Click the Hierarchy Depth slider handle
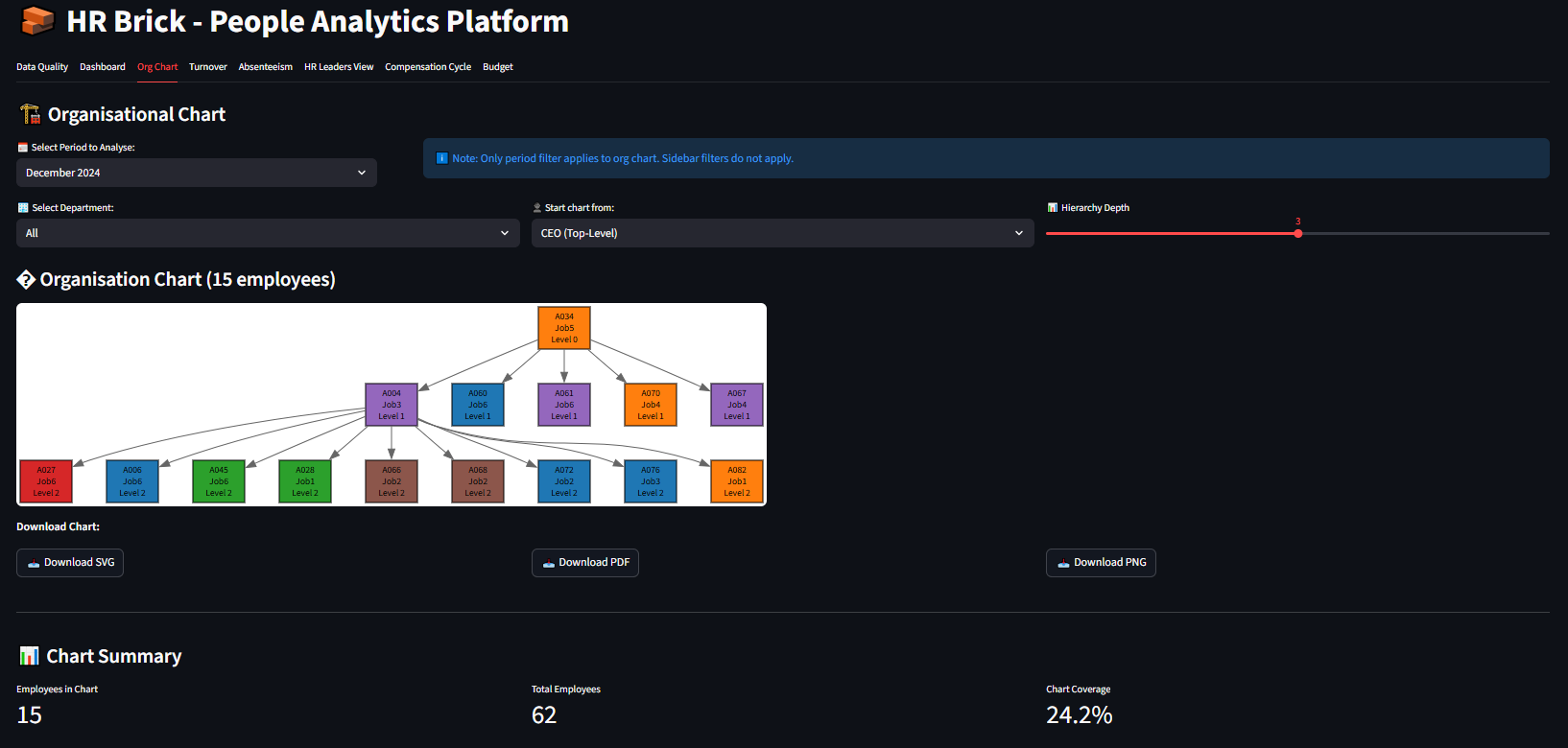This screenshot has width=1568, height=748. (1298, 233)
